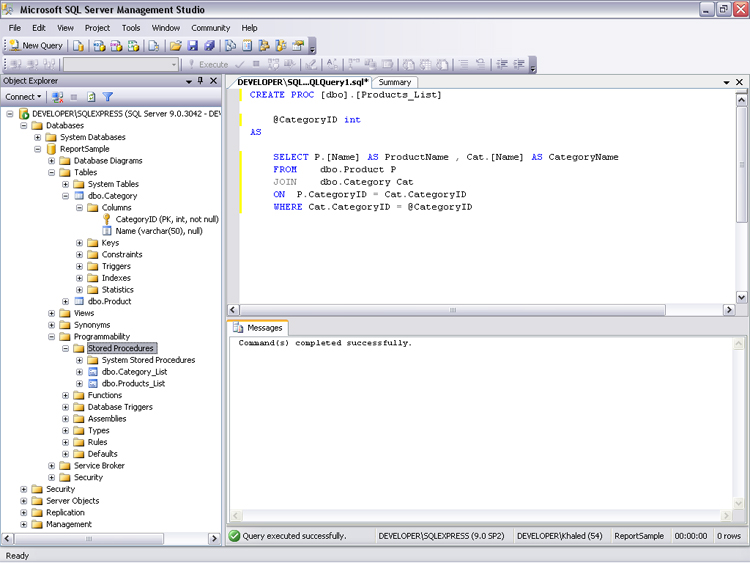Click Analysis Services MDX Query icon
Viewport: 750px width, 563px height.
pos(99,45)
